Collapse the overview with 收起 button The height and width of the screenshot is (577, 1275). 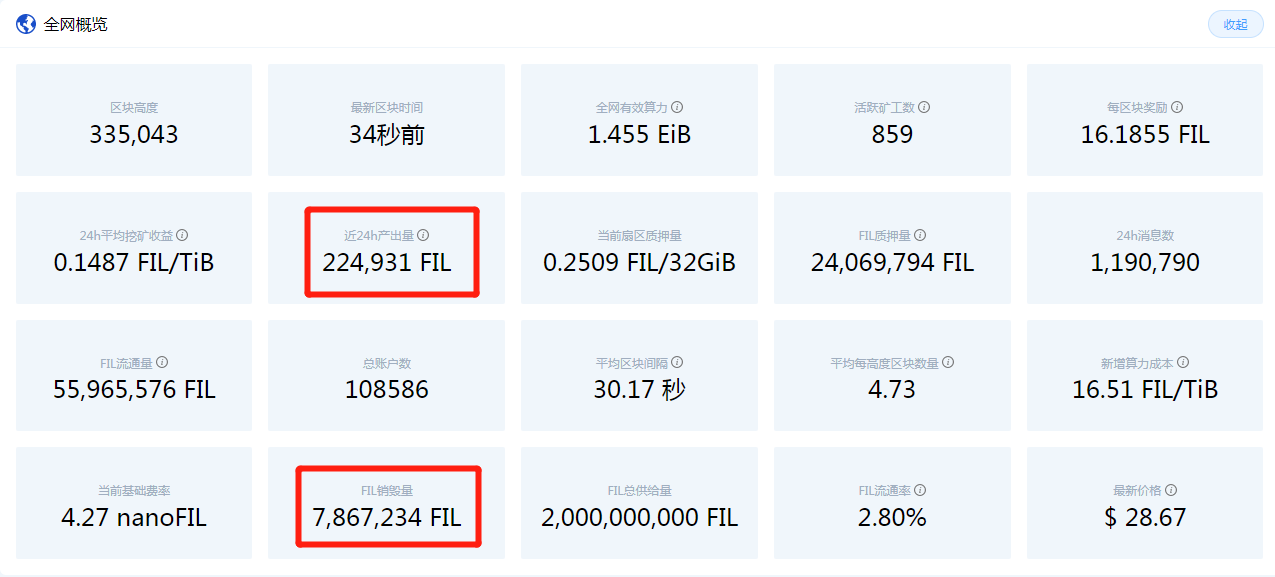coord(1235,24)
